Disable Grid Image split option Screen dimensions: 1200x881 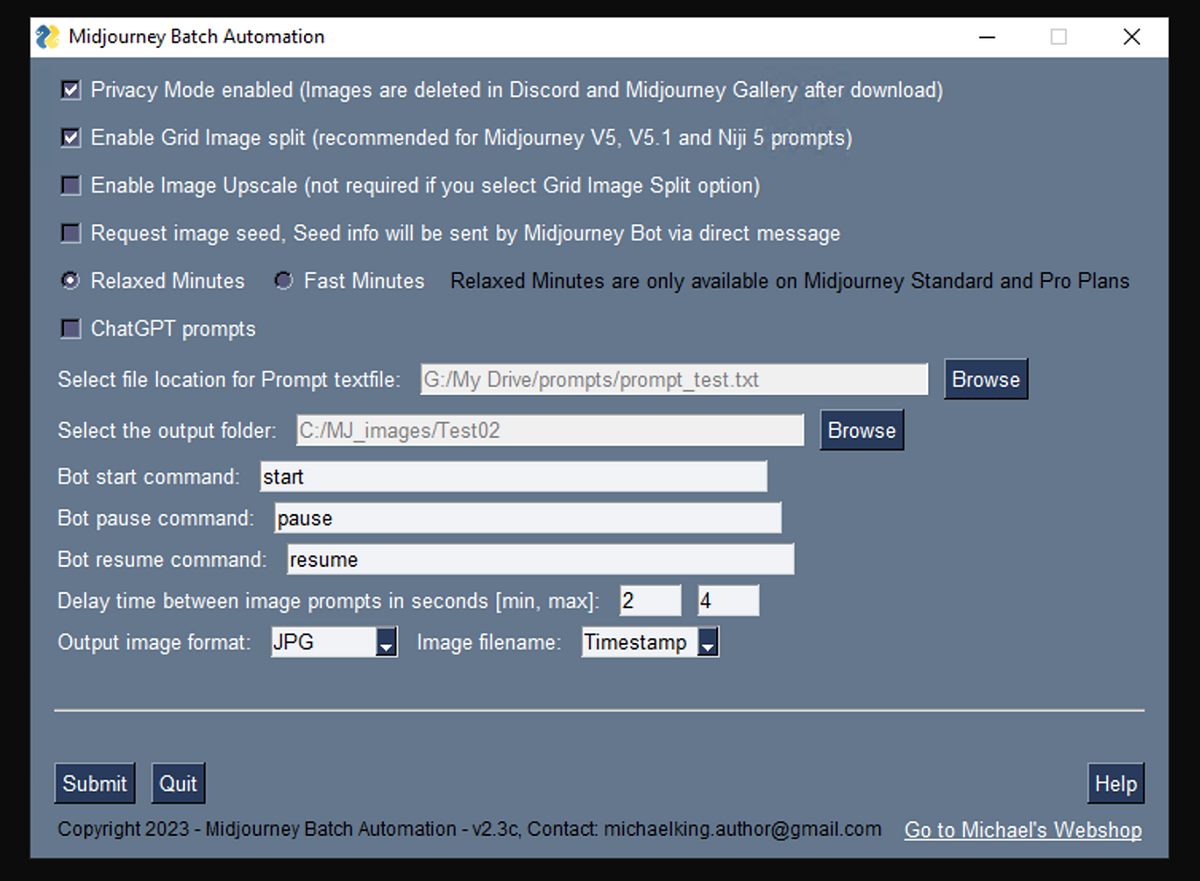click(70, 138)
